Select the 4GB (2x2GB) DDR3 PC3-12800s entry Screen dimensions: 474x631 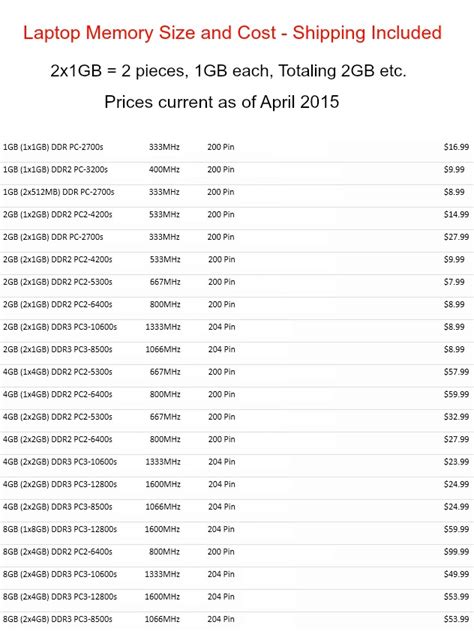[237, 485]
